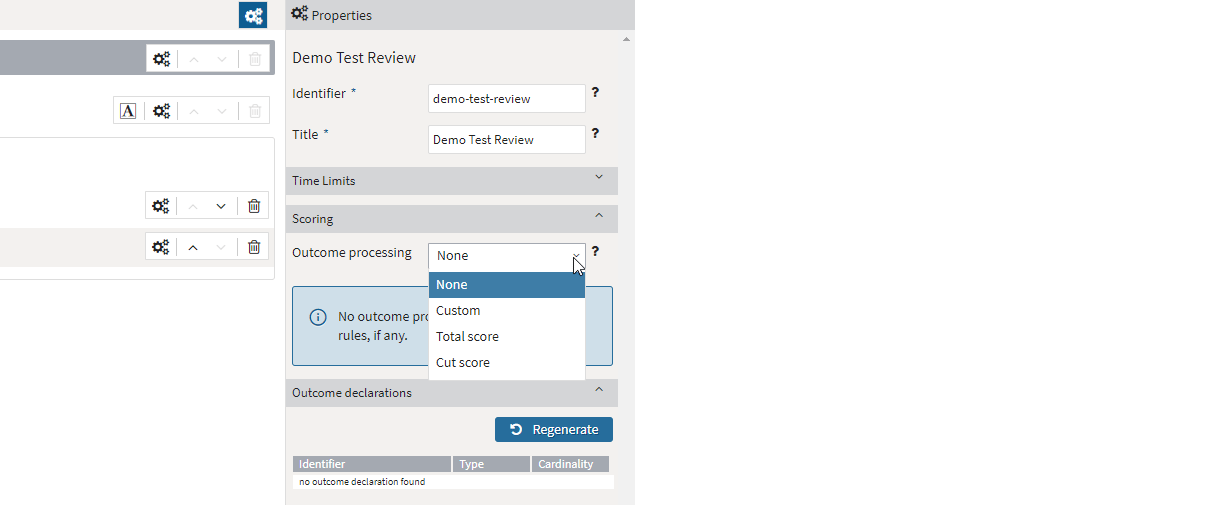
Task: Move the bottom-most row up with its arrow
Action: (193, 247)
